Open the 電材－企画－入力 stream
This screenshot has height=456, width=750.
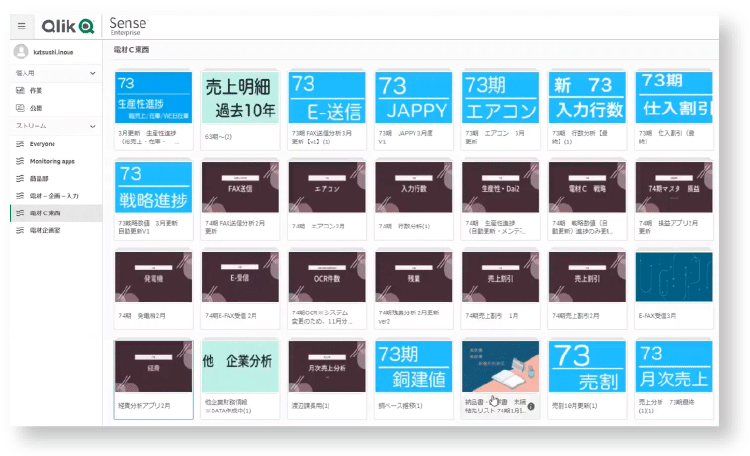[x=55, y=196]
